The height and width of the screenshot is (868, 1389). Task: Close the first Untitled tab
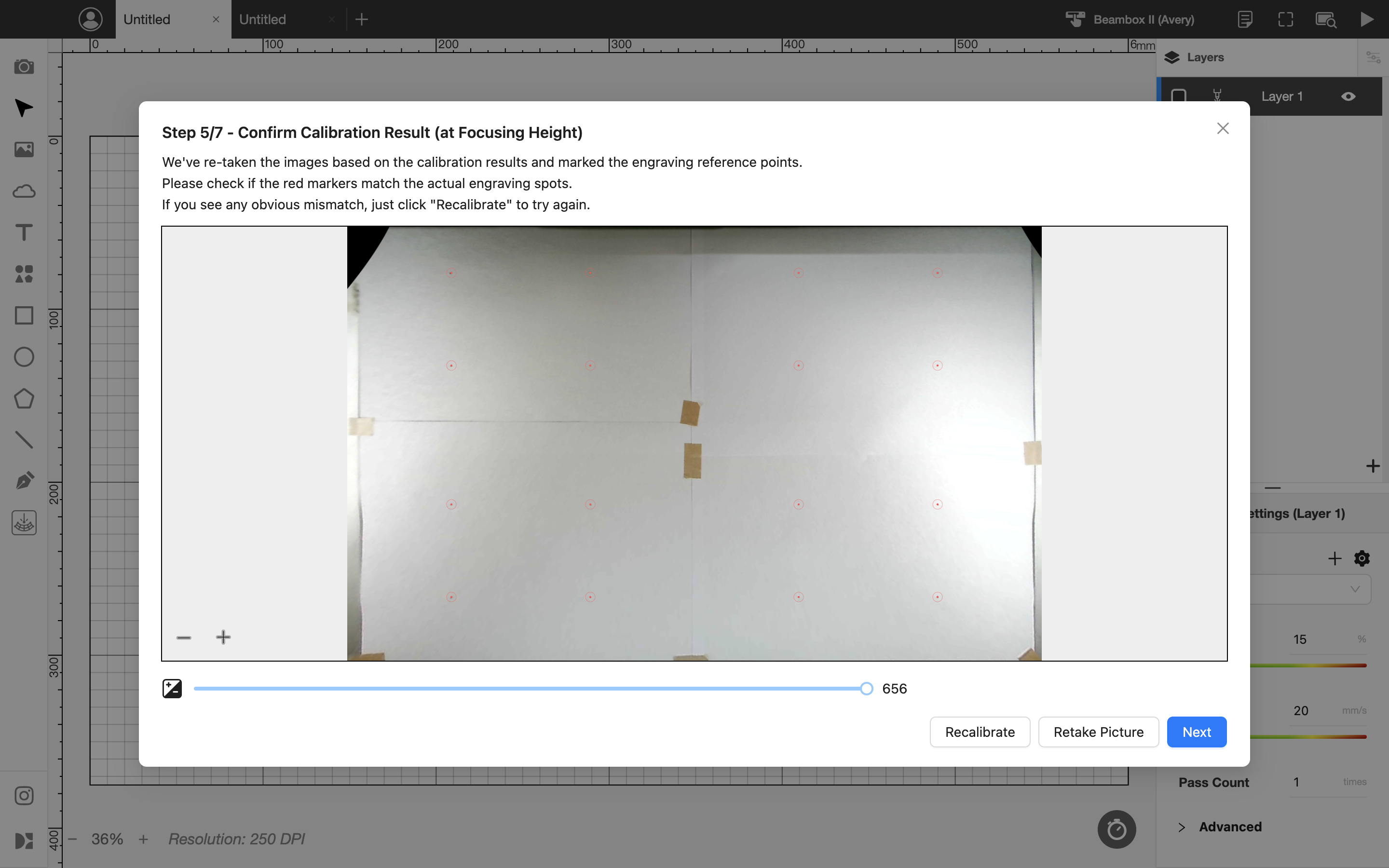pyautogui.click(x=216, y=19)
